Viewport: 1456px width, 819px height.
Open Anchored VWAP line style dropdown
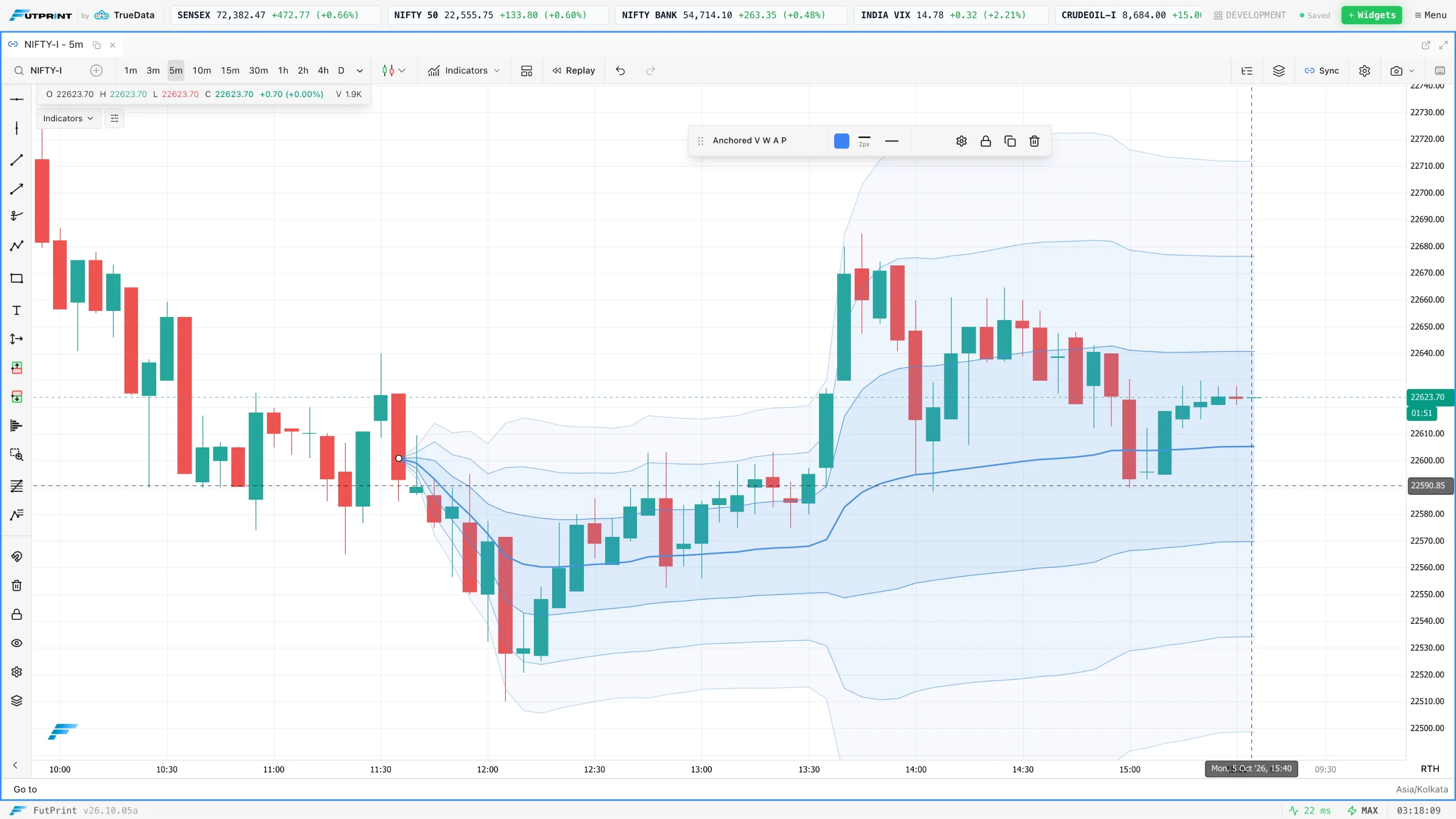[891, 141]
